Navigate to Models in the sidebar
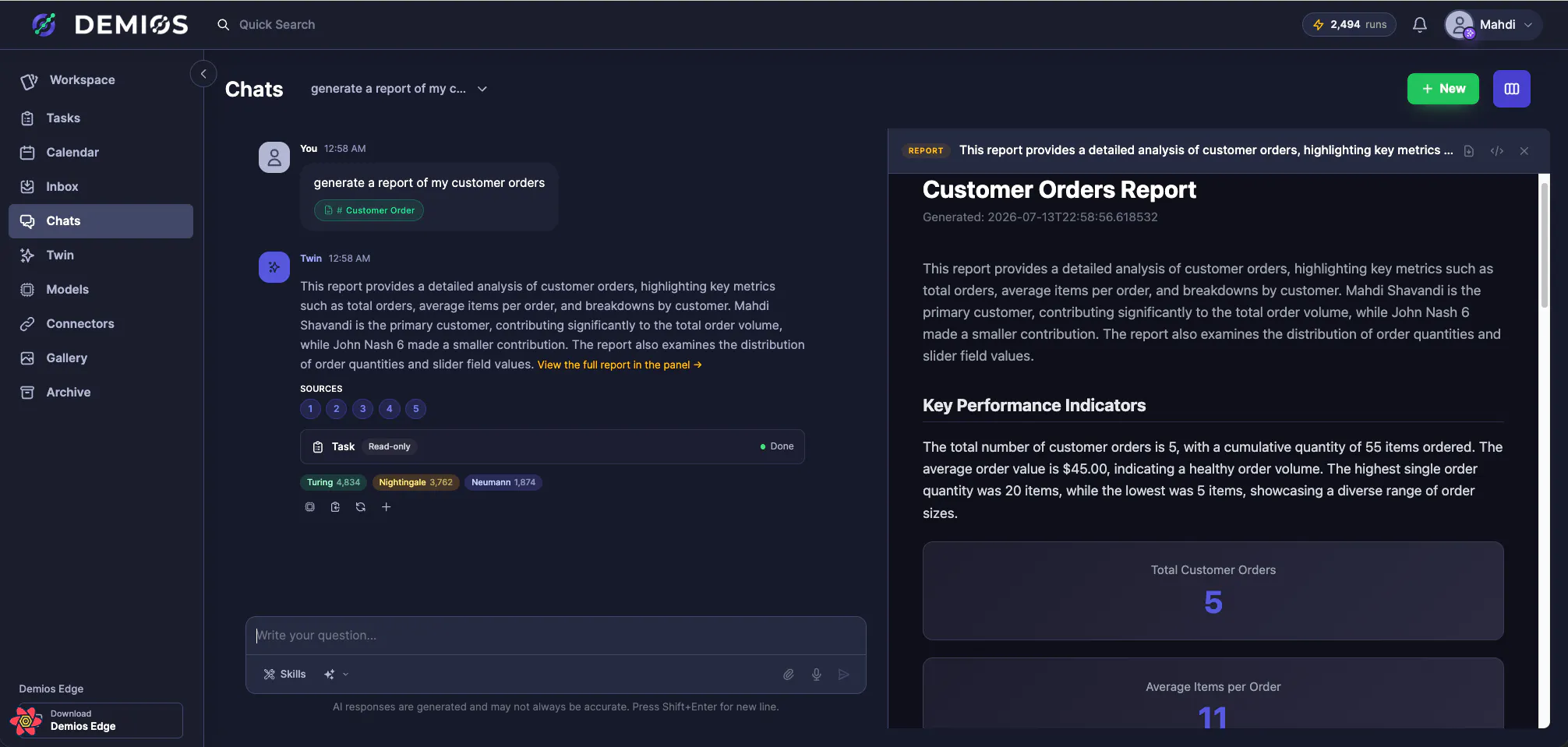The height and width of the screenshot is (747, 1568). [x=101, y=290]
